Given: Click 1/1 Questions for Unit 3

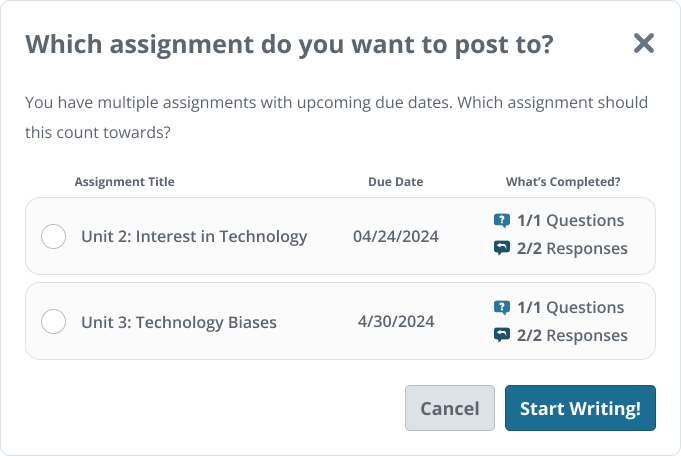Looking at the screenshot, I should tap(570, 307).
